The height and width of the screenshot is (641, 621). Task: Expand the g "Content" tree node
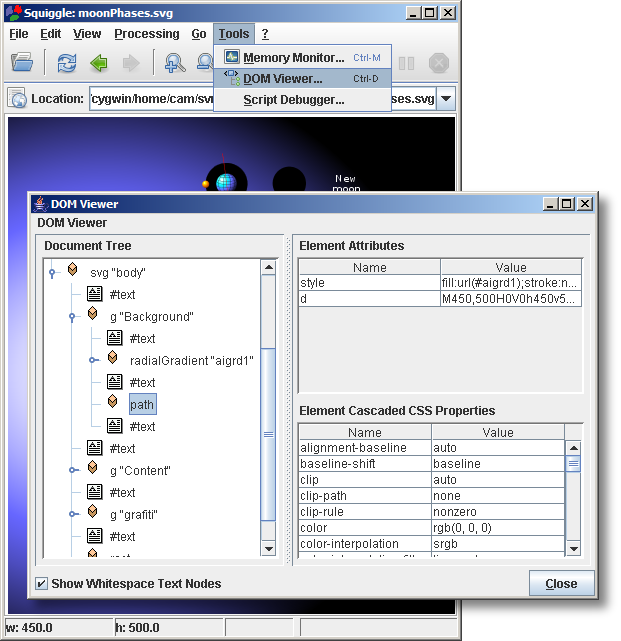(x=72, y=469)
